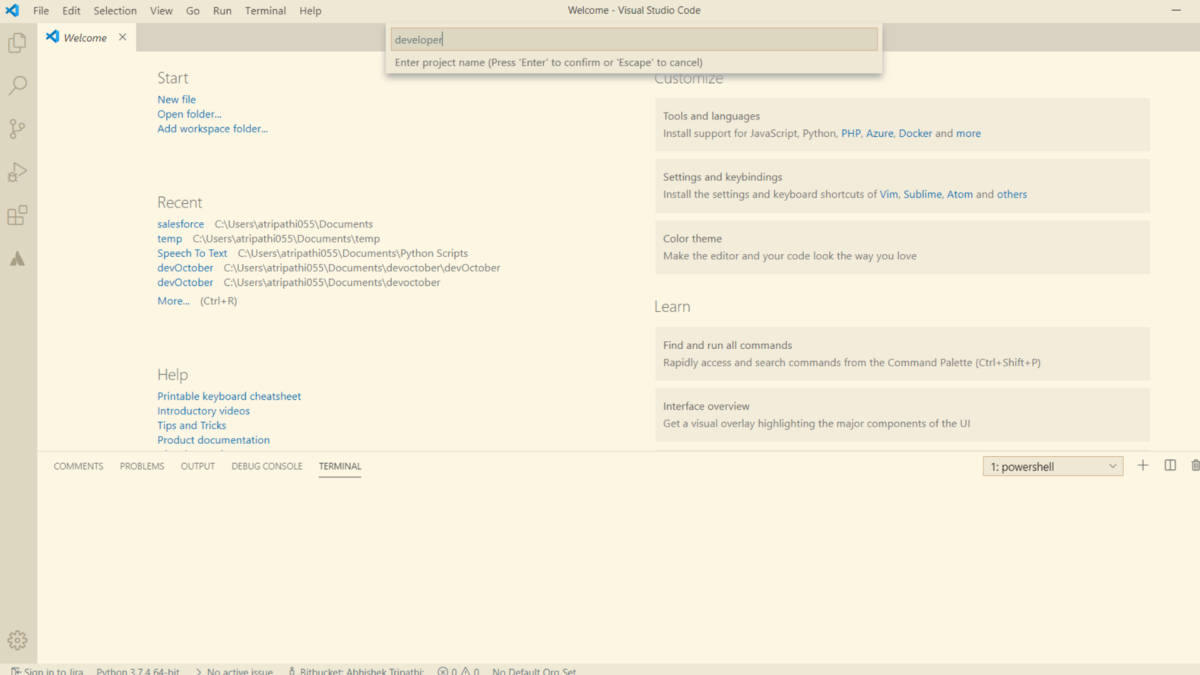Image resolution: width=1200 pixels, height=675 pixels.
Task: Open the Tools and languages card
Action: tap(902, 125)
